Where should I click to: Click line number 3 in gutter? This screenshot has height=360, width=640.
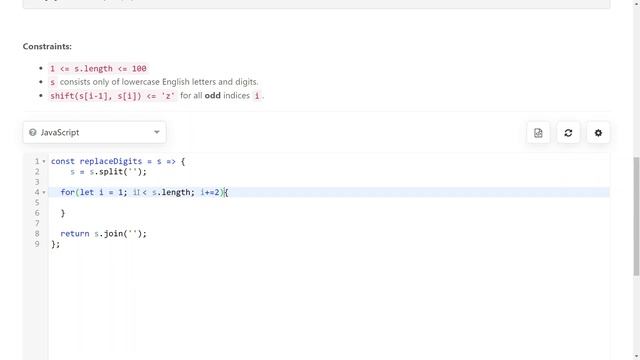click(37, 182)
